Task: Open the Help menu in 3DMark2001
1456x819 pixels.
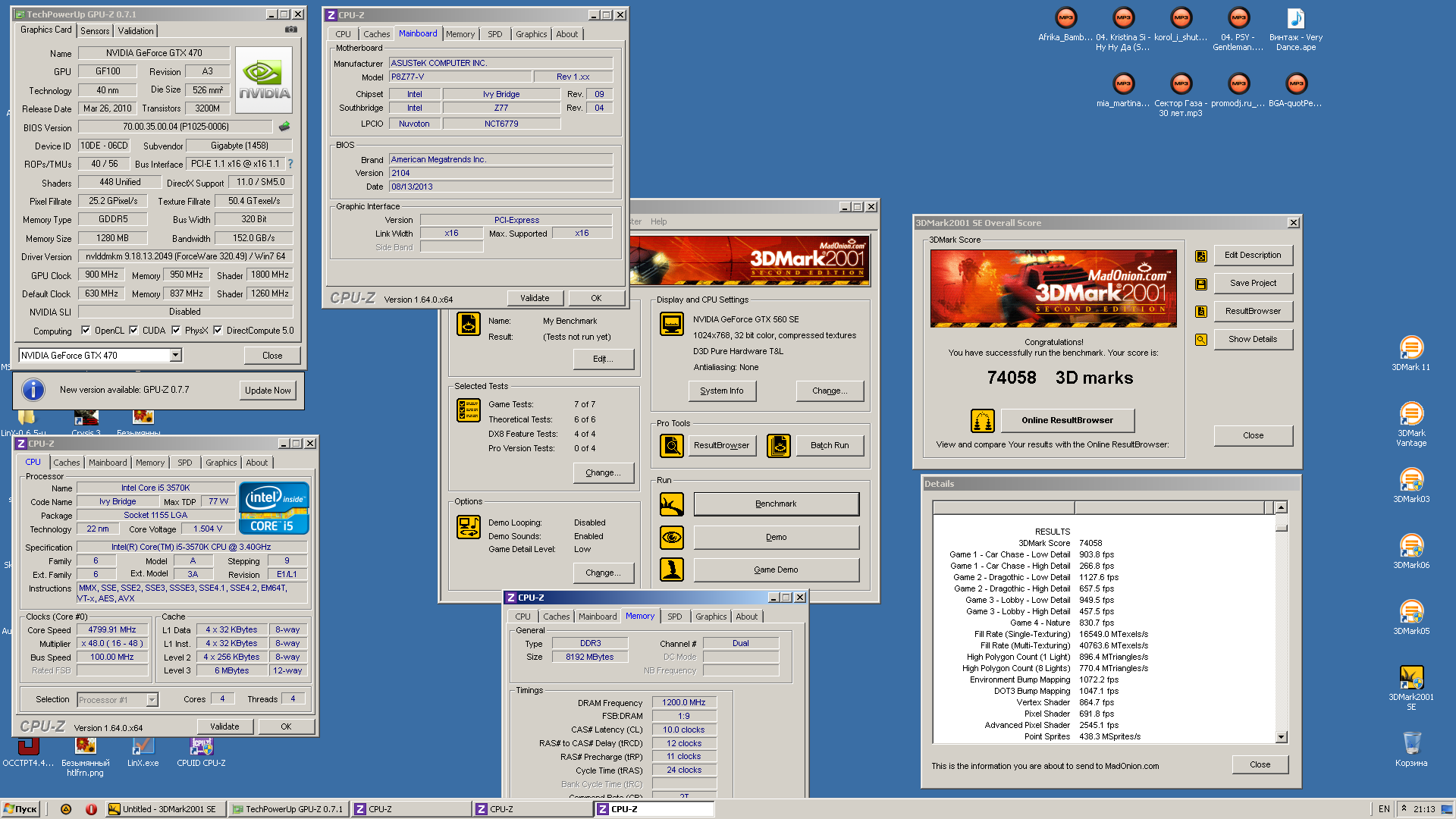Action: pyautogui.click(x=658, y=221)
